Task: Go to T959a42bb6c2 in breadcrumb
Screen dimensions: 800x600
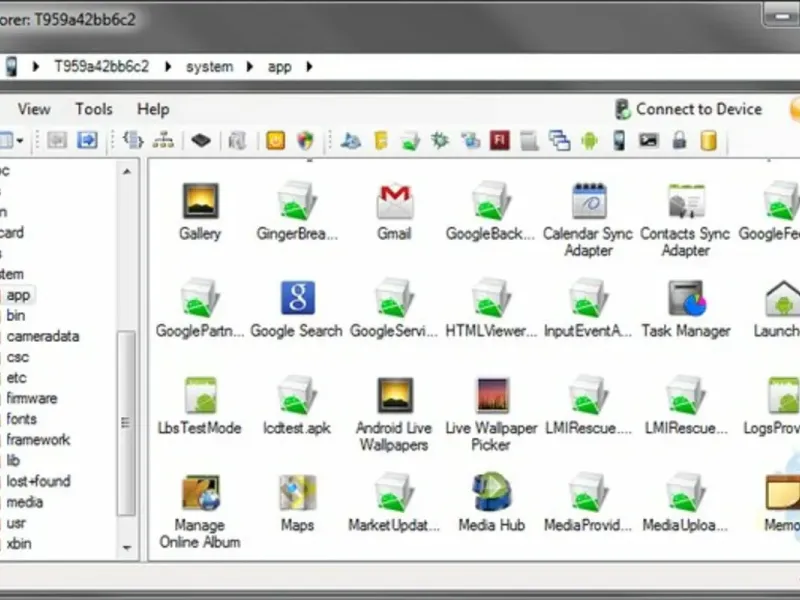Action: (102, 67)
